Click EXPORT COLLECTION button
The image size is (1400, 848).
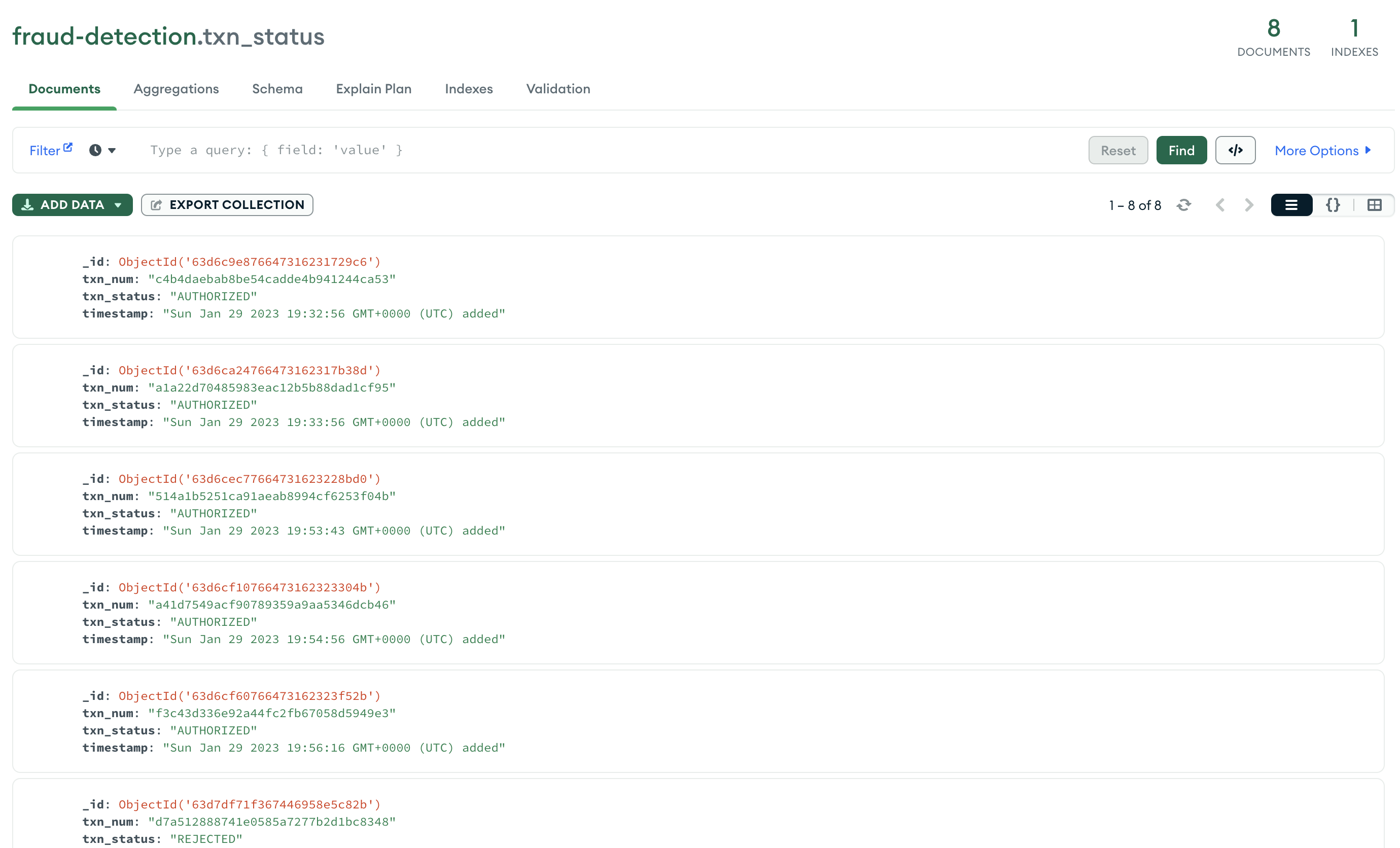227,205
